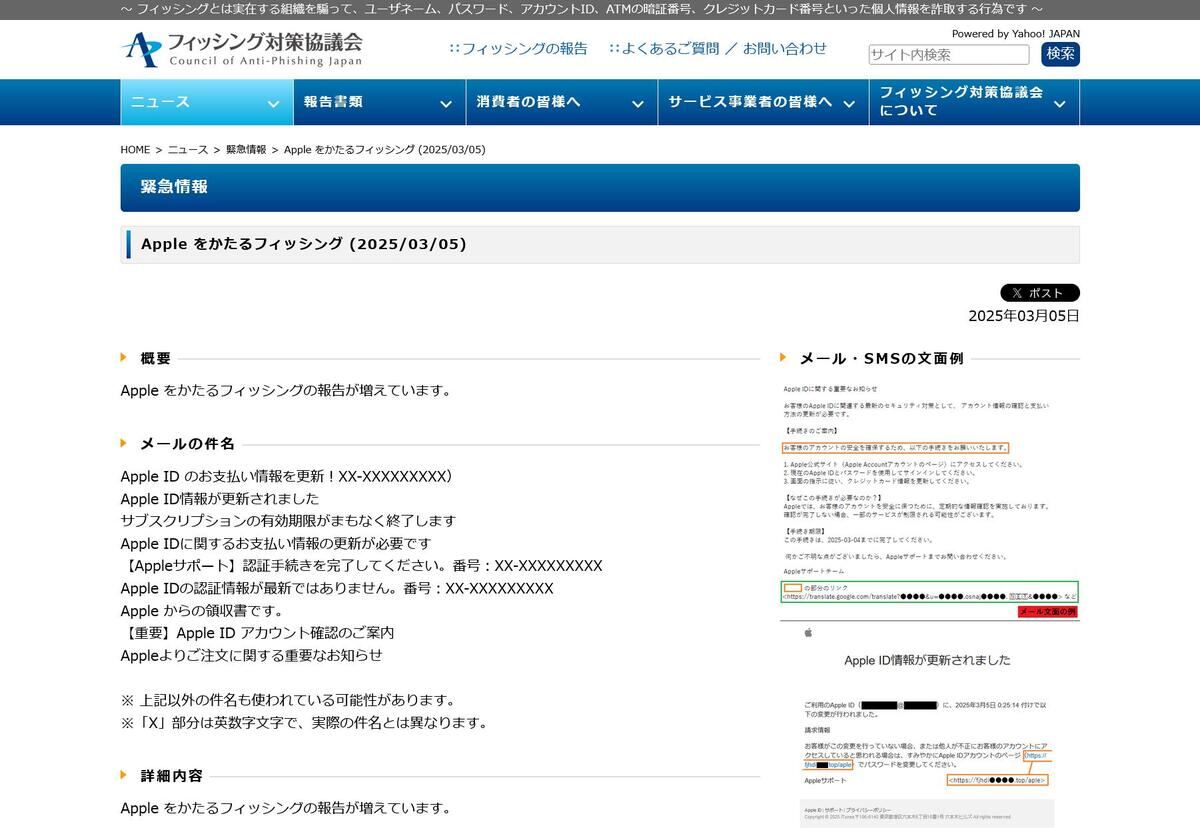Expand the chevron beside 消費者の皆様へ

pyautogui.click(x=637, y=103)
